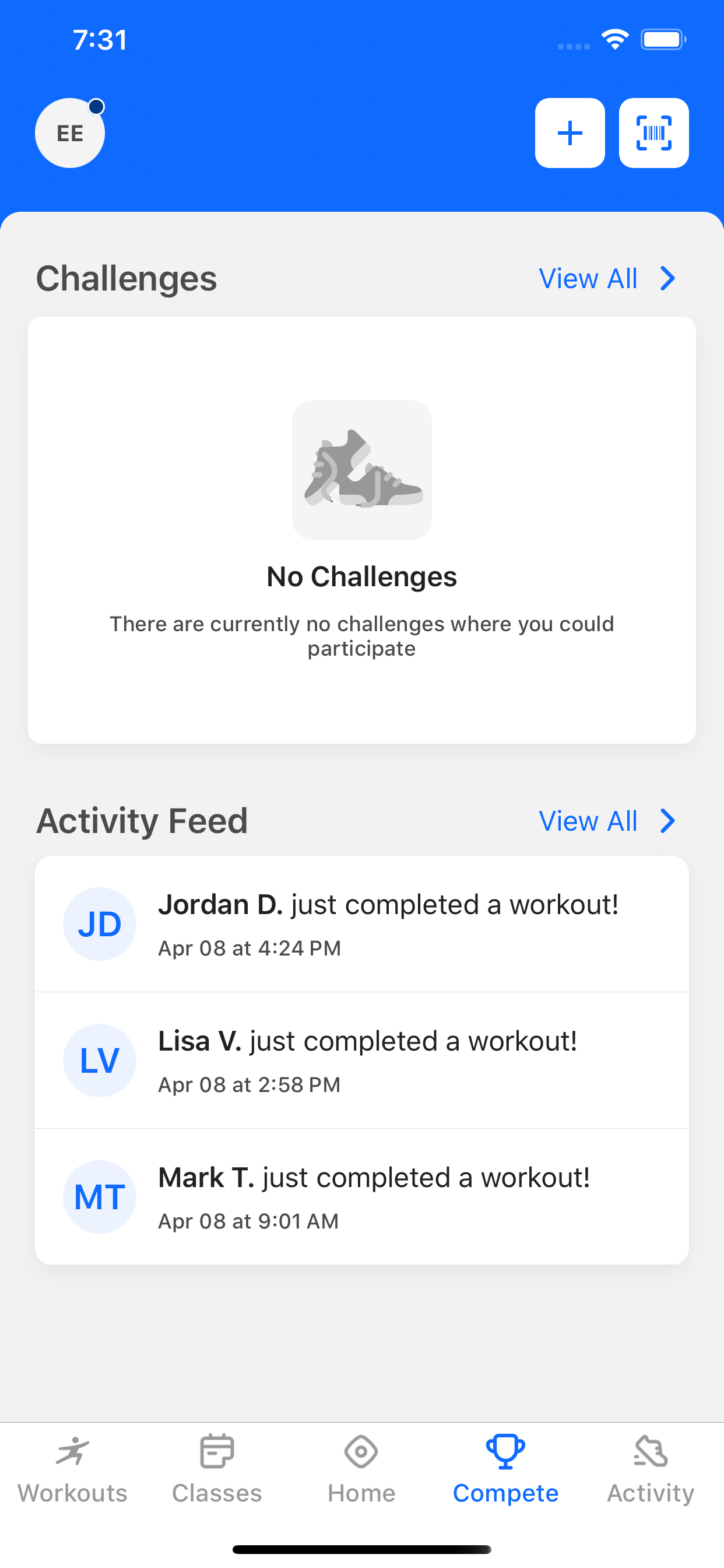Open the barcode scanner
The width and height of the screenshot is (724, 1568).
(x=653, y=132)
